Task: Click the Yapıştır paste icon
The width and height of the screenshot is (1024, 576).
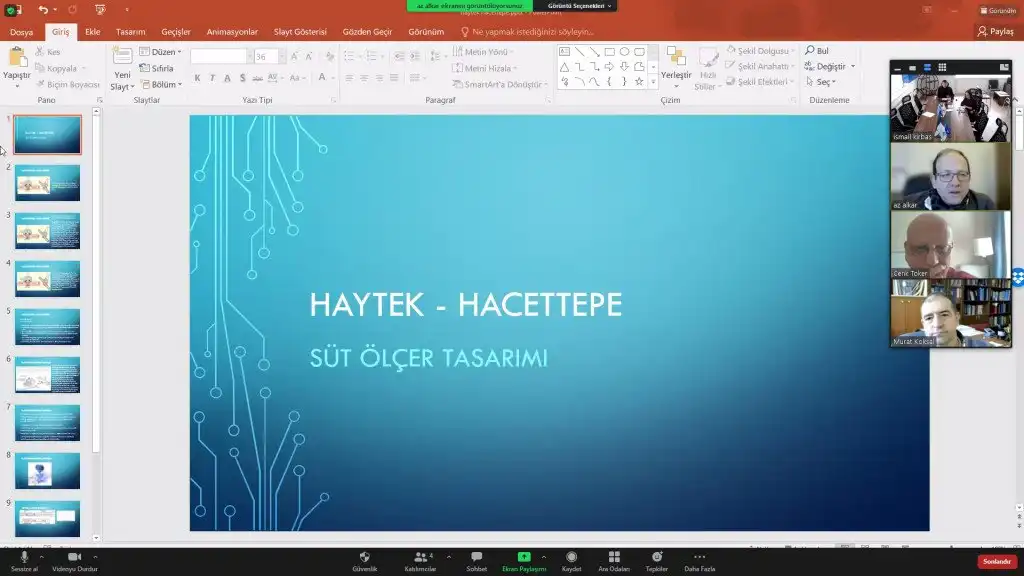Action: pyautogui.click(x=18, y=57)
